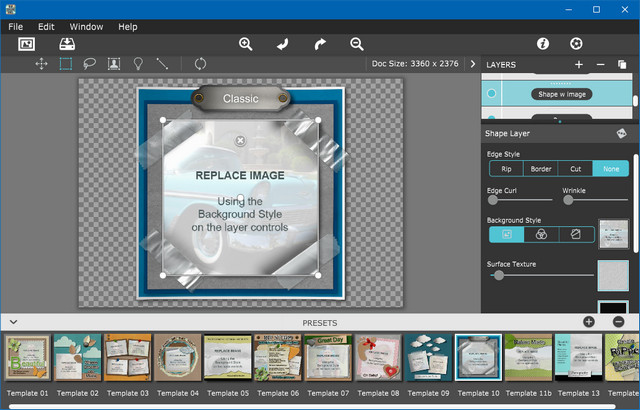The width and height of the screenshot is (640, 410).
Task: Click the zoom in magnifier icon
Action: (246, 44)
